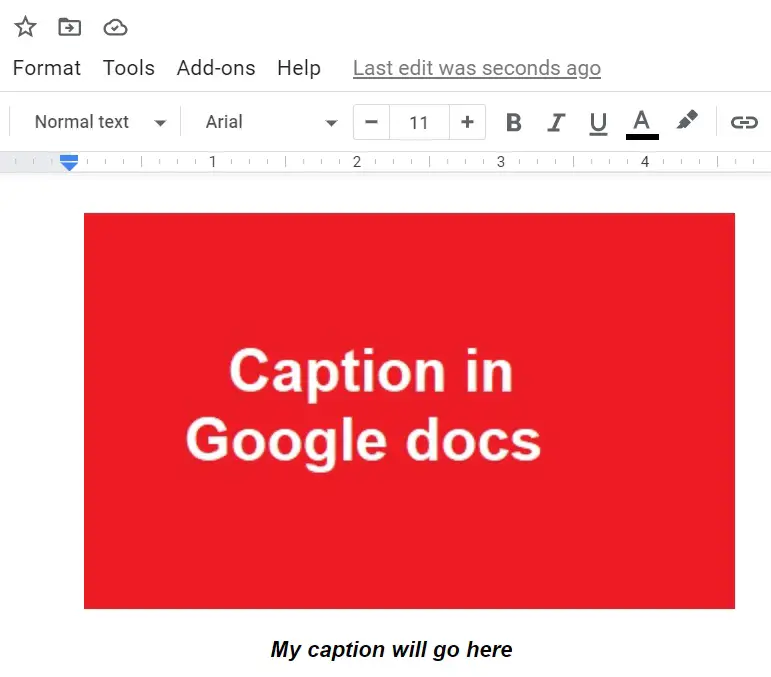The image size is (771, 677).
Task: Click the blue indent marker on ruler
Action: pos(69,162)
